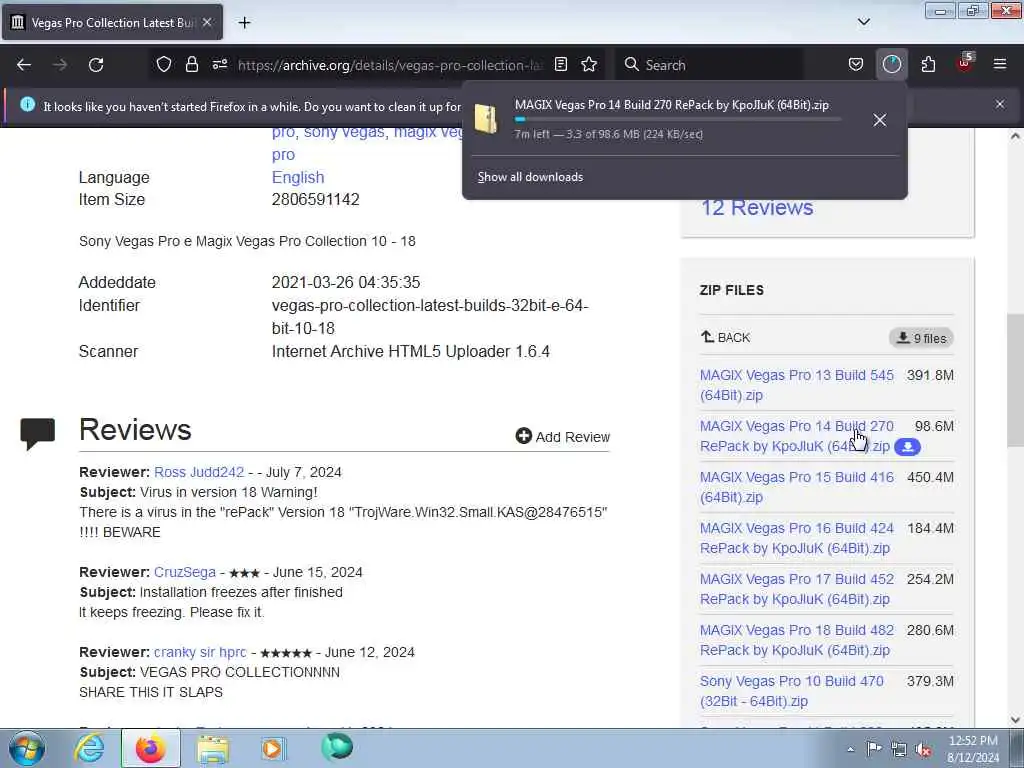Viewport: 1024px width, 768px height.
Task: Click the scrollbar up arrow
Action: [1015, 136]
